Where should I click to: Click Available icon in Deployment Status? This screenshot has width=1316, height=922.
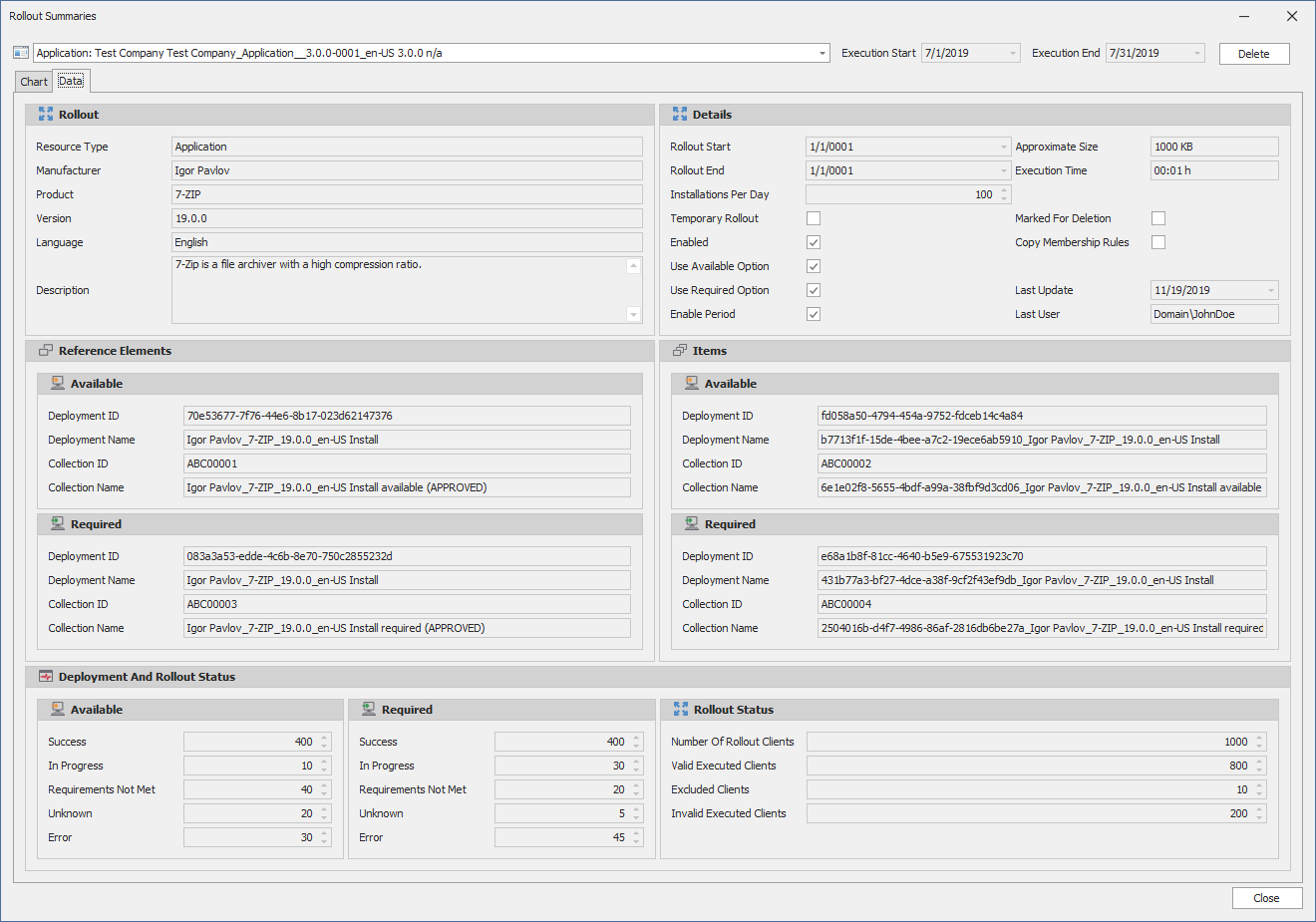click(58, 710)
